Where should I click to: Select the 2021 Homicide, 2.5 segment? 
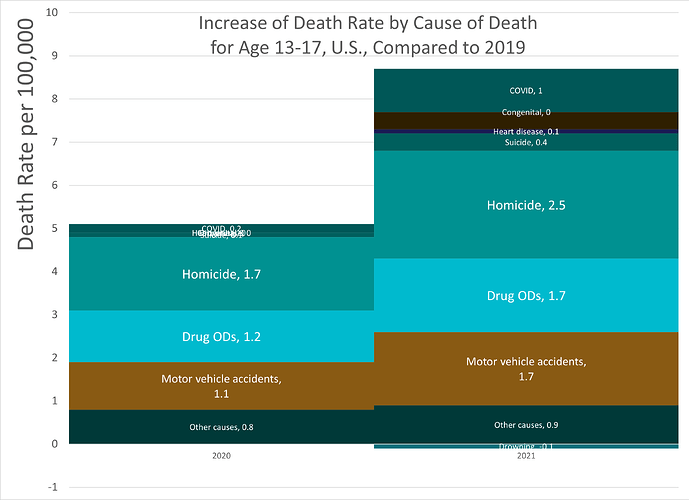pyautogui.click(x=526, y=205)
